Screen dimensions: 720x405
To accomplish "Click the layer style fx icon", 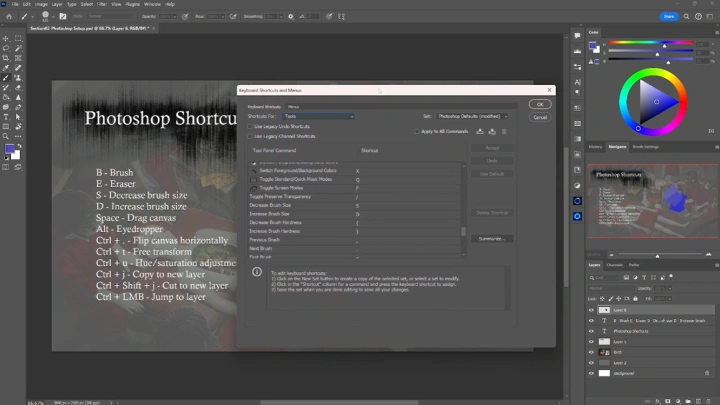I will click(x=658, y=401).
